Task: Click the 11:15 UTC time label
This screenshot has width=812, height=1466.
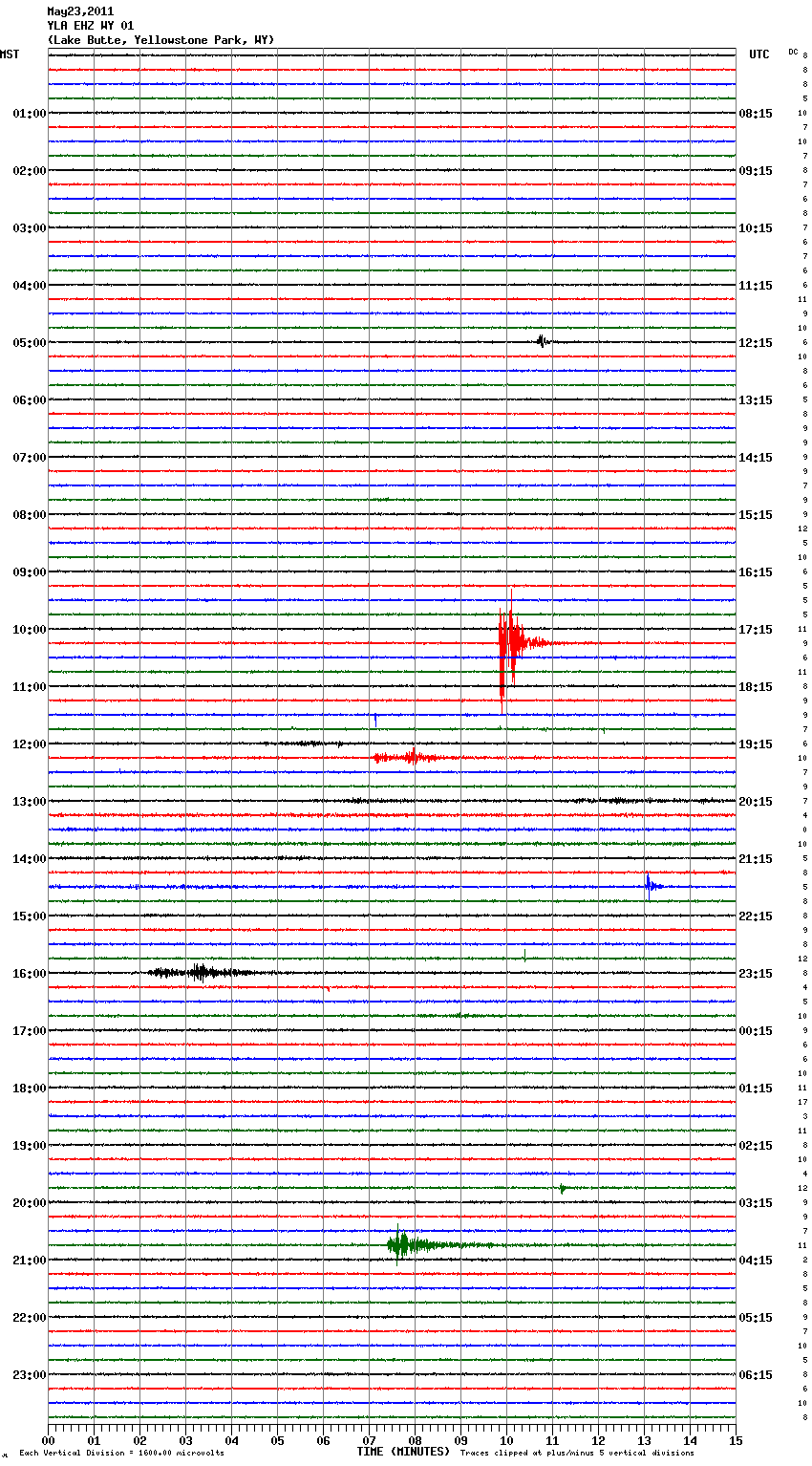Action: (756, 286)
